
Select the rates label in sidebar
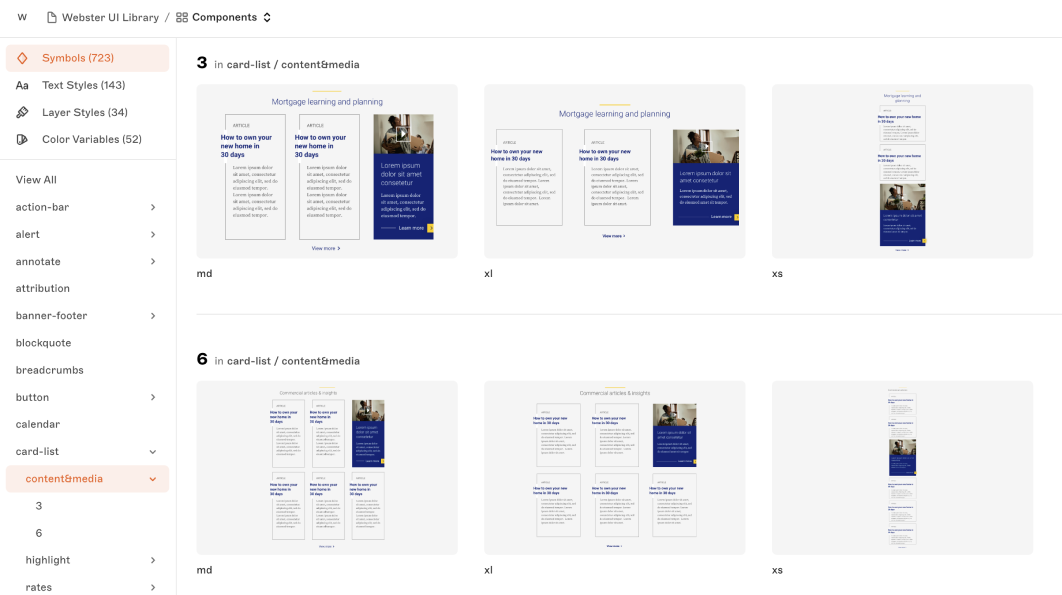39,588
